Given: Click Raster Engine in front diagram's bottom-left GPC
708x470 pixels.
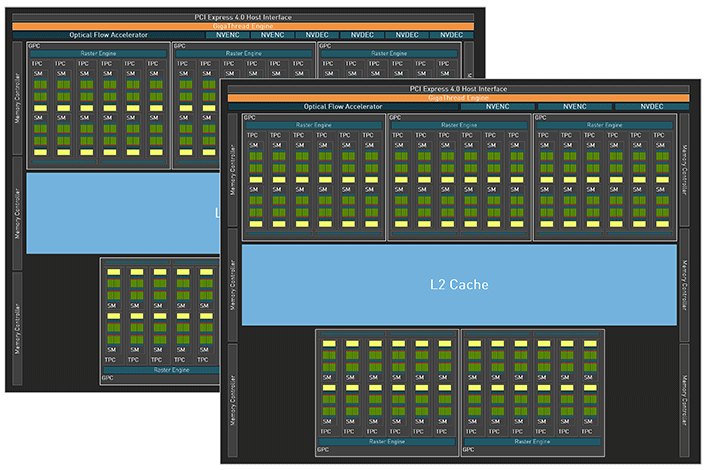Looking at the screenshot, I should pos(386,441).
